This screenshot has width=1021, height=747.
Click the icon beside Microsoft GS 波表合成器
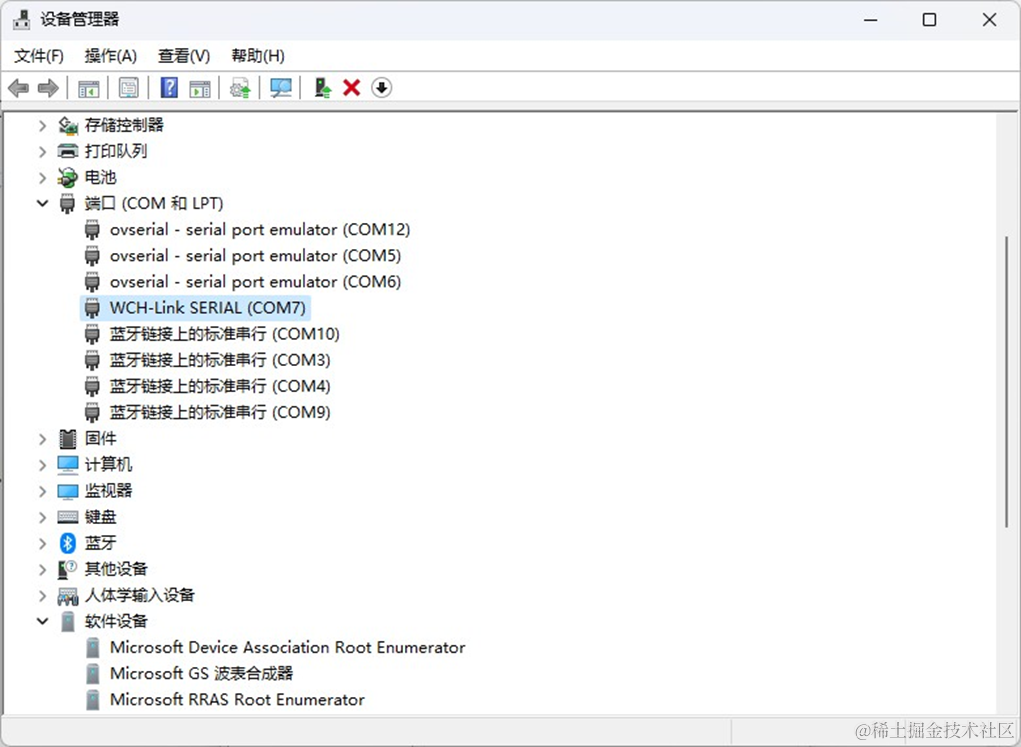[93, 673]
